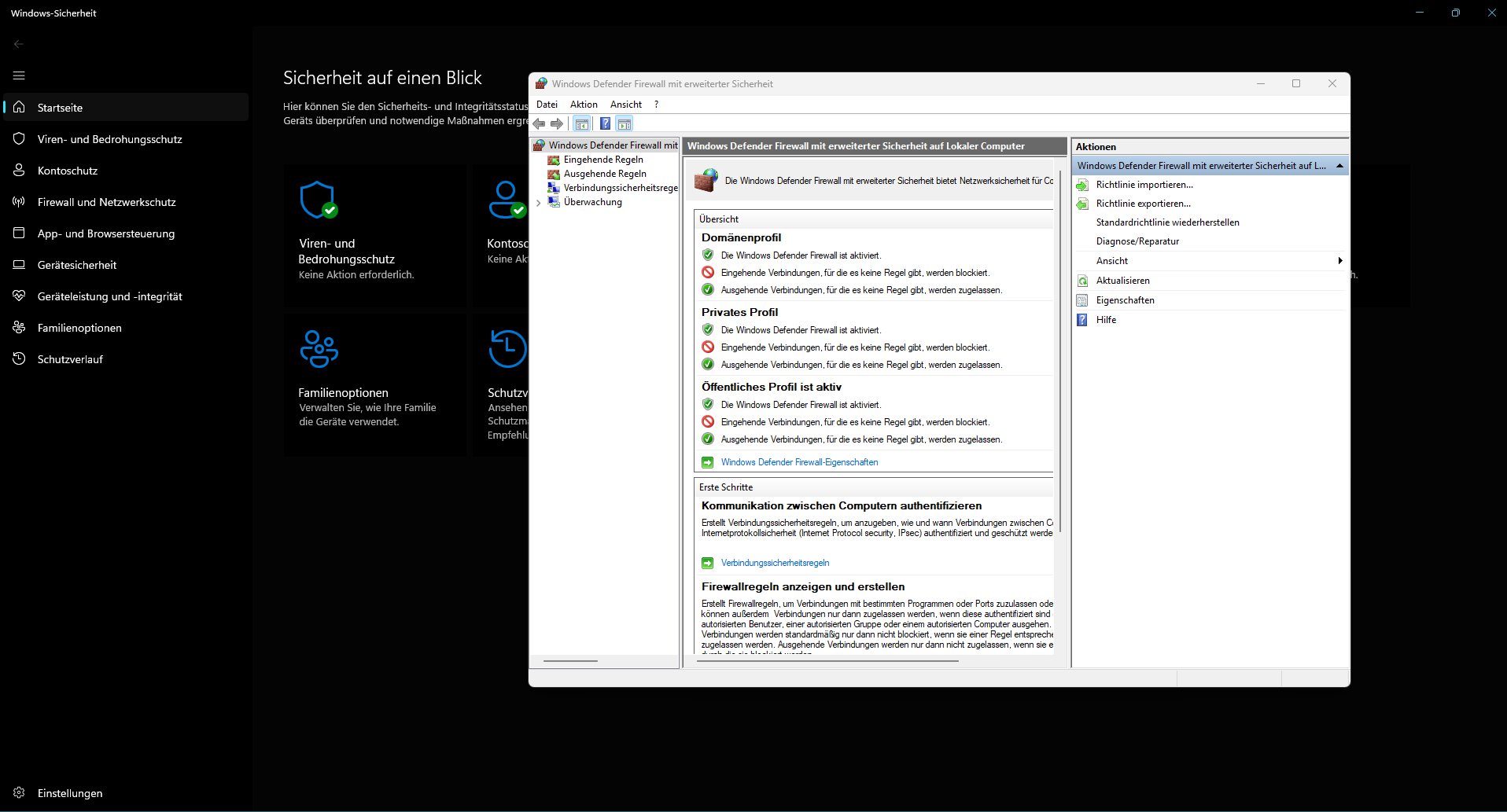This screenshot has height=812, width=1507.
Task: Expand the Überwachung tree node
Action: [539, 203]
